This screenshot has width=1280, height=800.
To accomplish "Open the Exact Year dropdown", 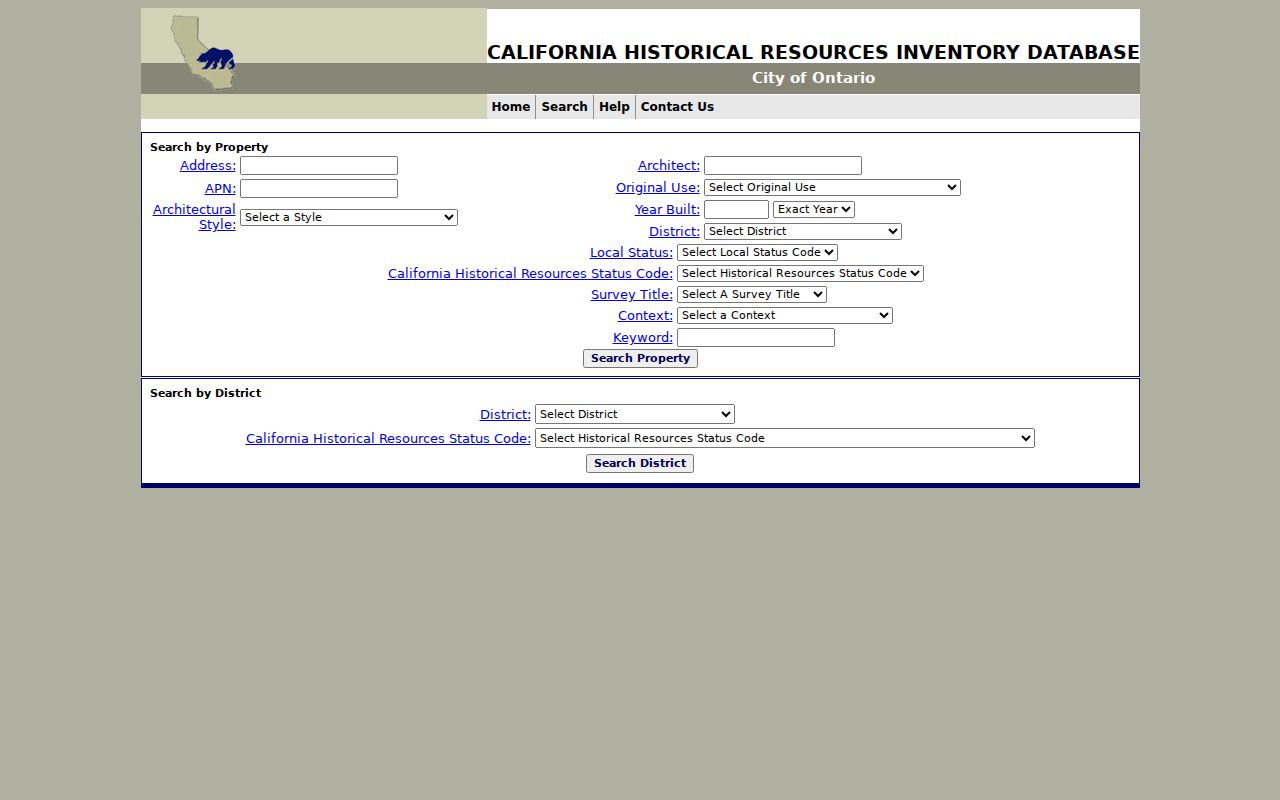I will [814, 209].
